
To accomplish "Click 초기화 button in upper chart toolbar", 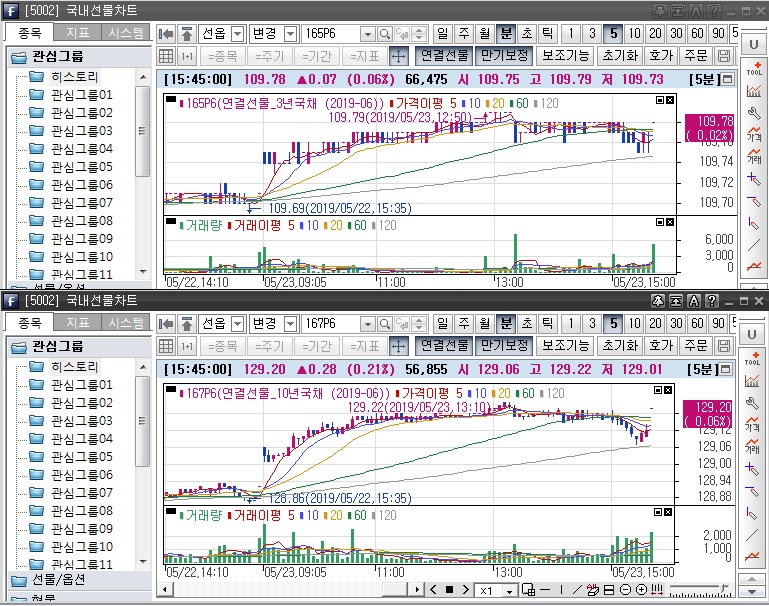I will (619, 55).
